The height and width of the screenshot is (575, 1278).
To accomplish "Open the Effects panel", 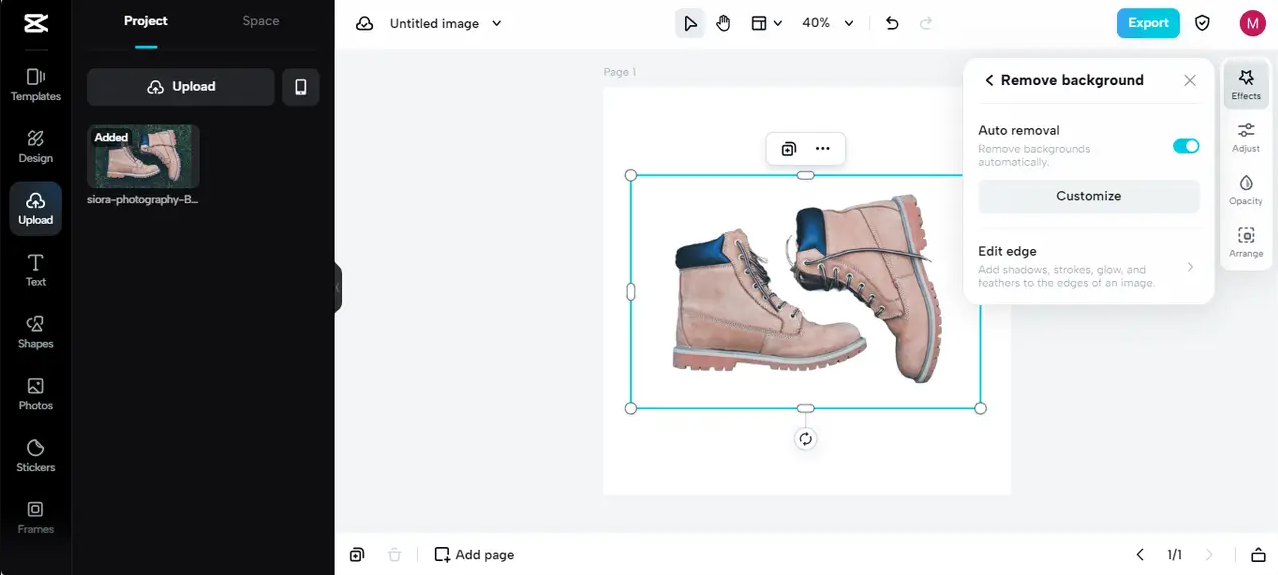I will pyautogui.click(x=1246, y=85).
